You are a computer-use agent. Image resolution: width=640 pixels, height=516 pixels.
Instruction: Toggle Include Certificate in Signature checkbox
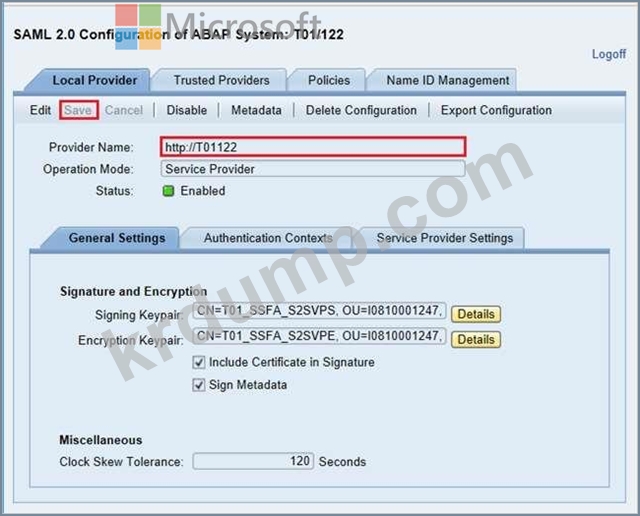[x=199, y=362]
